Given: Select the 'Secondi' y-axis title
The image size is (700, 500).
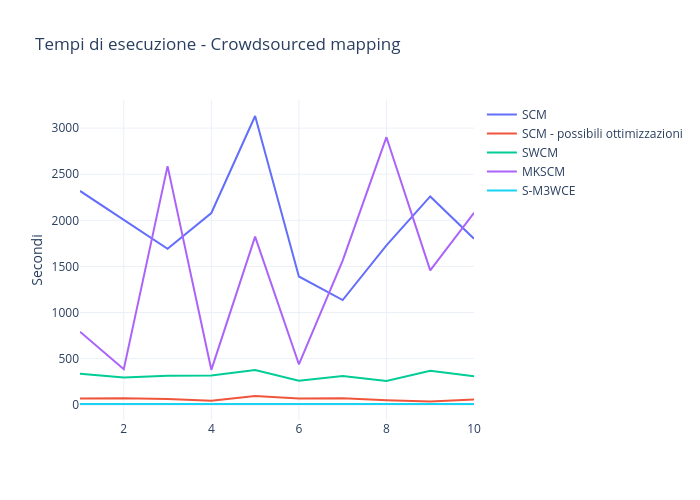Looking at the screenshot, I should [37, 259].
